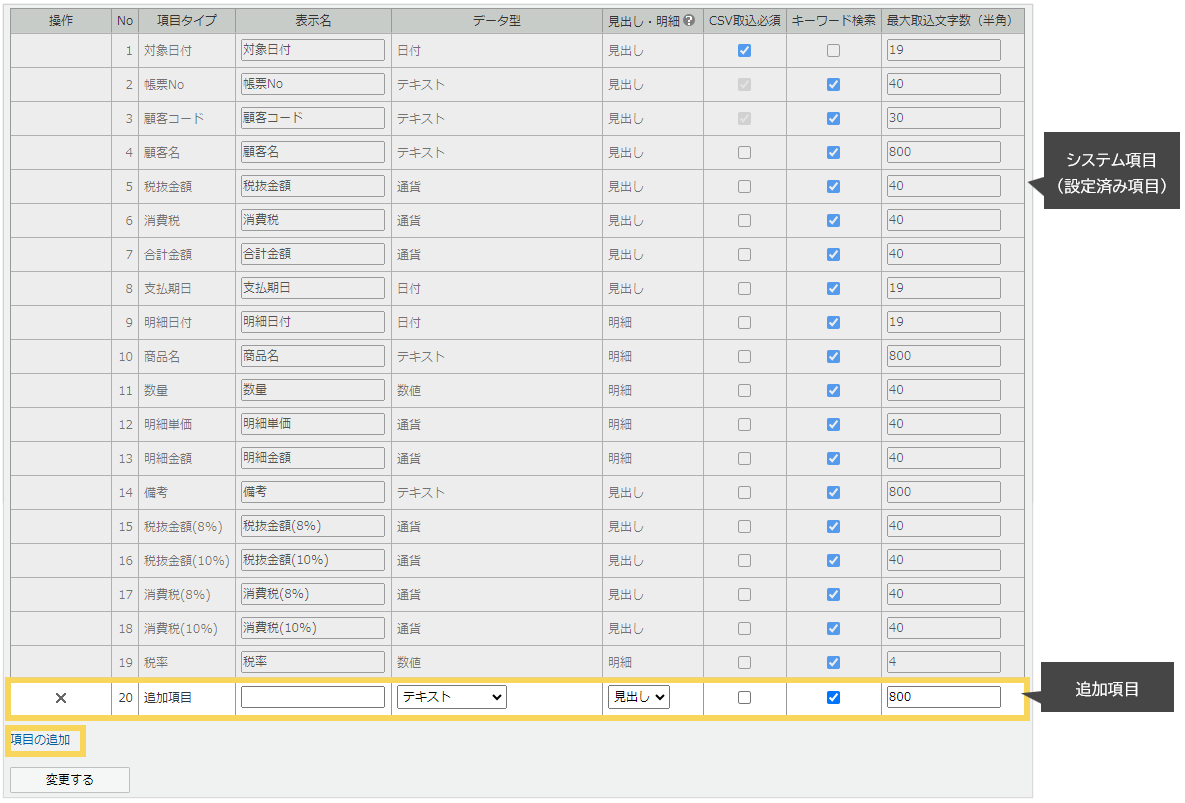
Task: Click the X delete icon on row 20
Action: coord(61,698)
